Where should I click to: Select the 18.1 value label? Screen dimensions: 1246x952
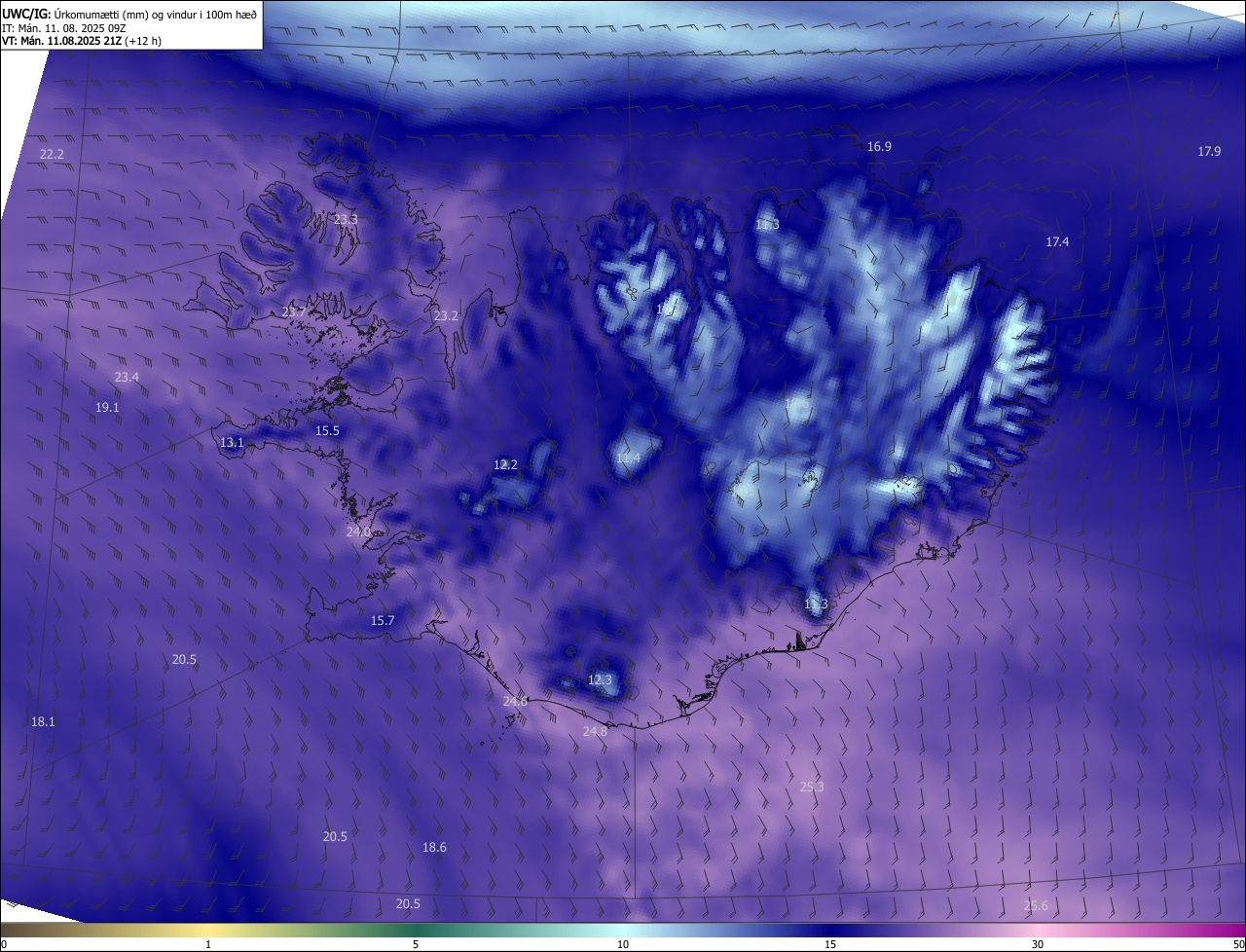(x=43, y=722)
